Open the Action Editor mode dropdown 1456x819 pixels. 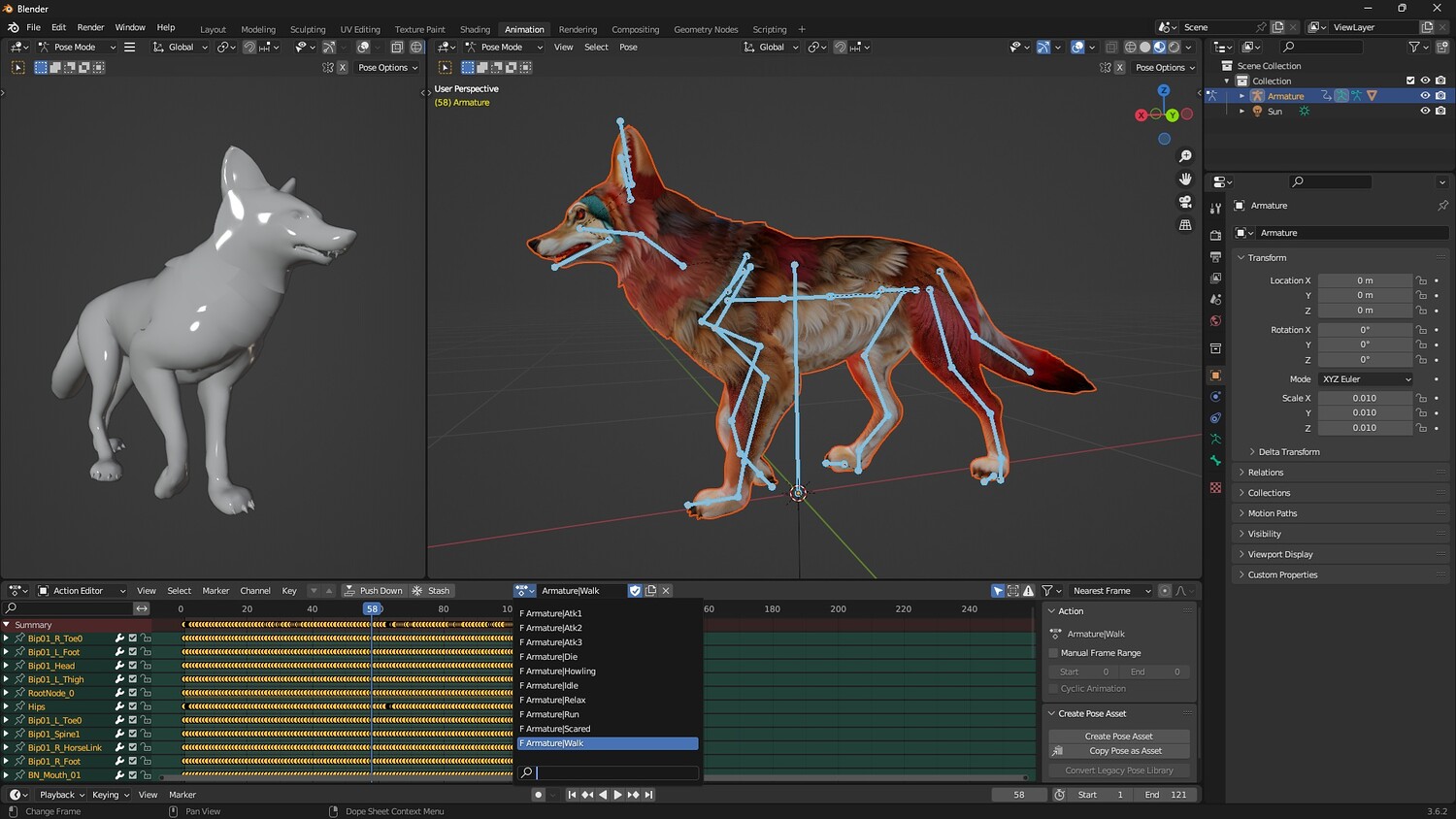pyautogui.click(x=82, y=591)
